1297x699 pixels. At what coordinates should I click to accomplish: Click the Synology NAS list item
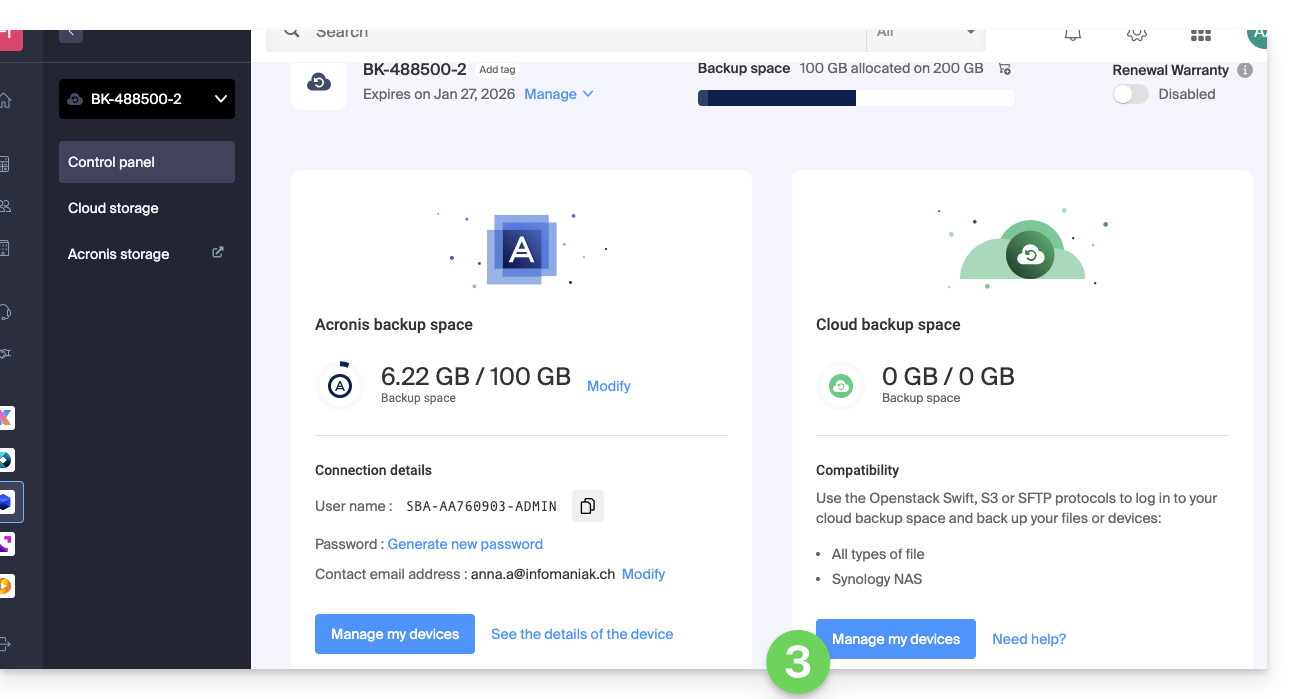point(877,579)
